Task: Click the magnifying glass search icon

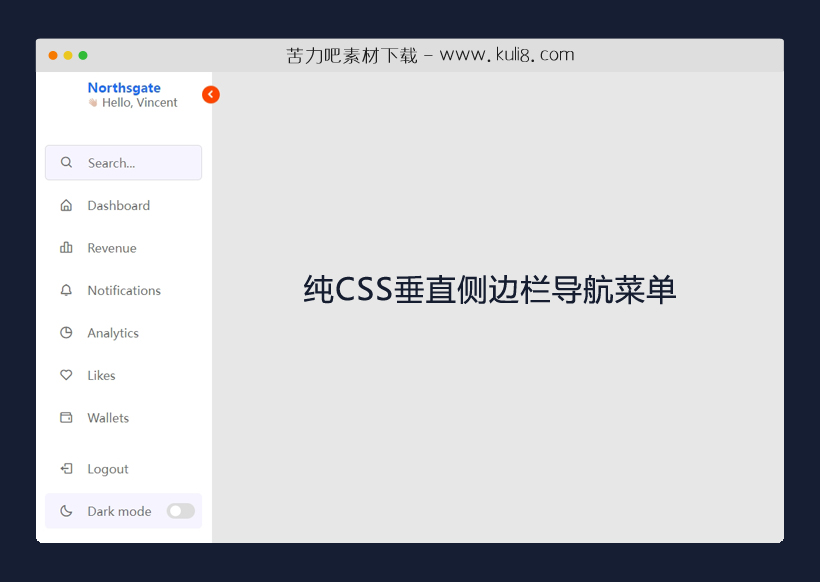Action: pyautogui.click(x=65, y=162)
